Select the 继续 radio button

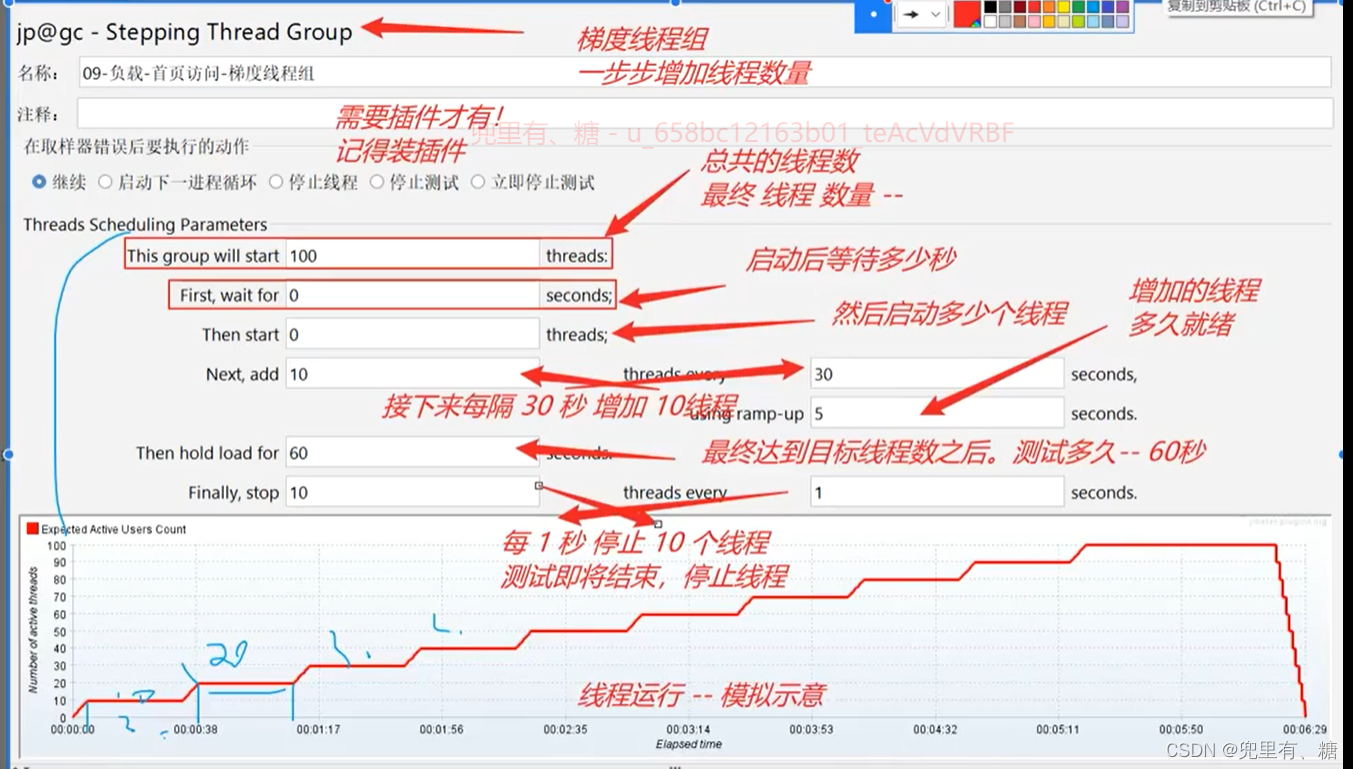coord(39,182)
